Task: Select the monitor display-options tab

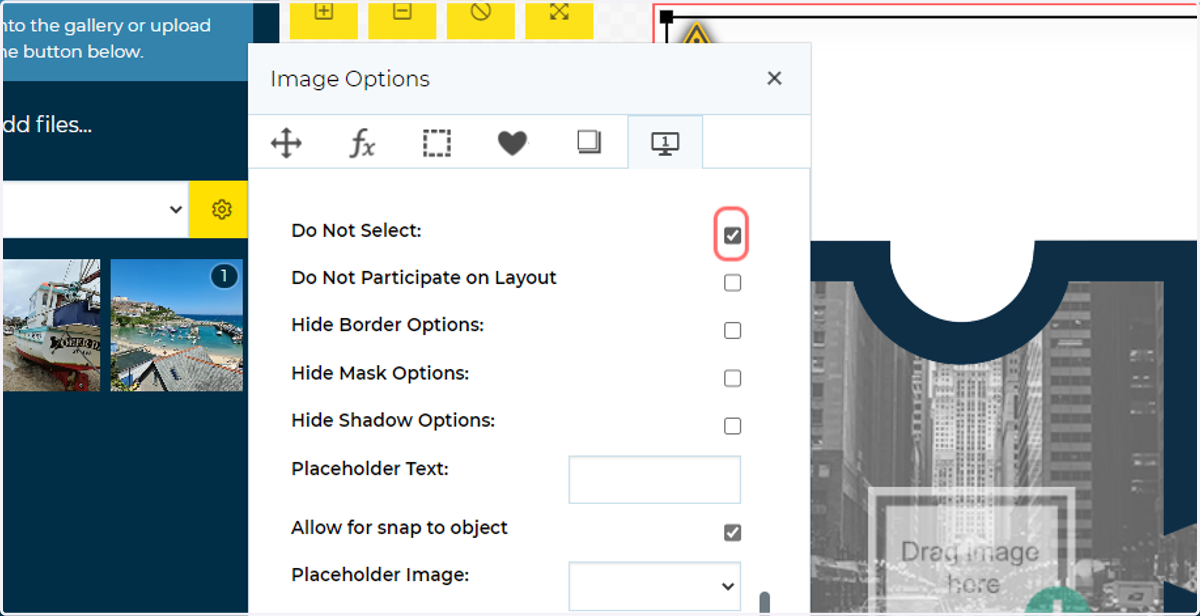Action: (665, 143)
